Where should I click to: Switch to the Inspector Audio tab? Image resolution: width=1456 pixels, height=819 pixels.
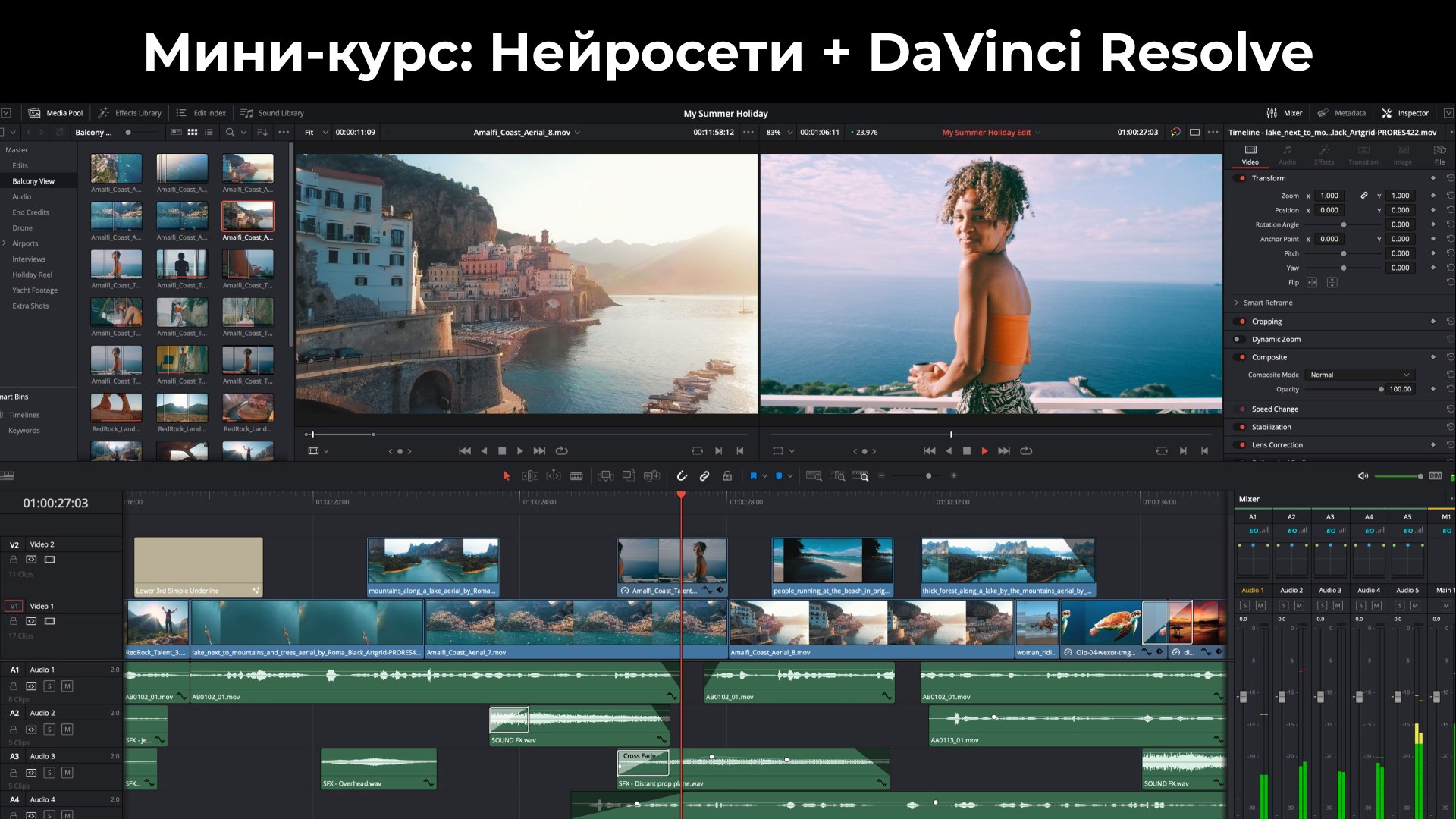(x=1287, y=155)
